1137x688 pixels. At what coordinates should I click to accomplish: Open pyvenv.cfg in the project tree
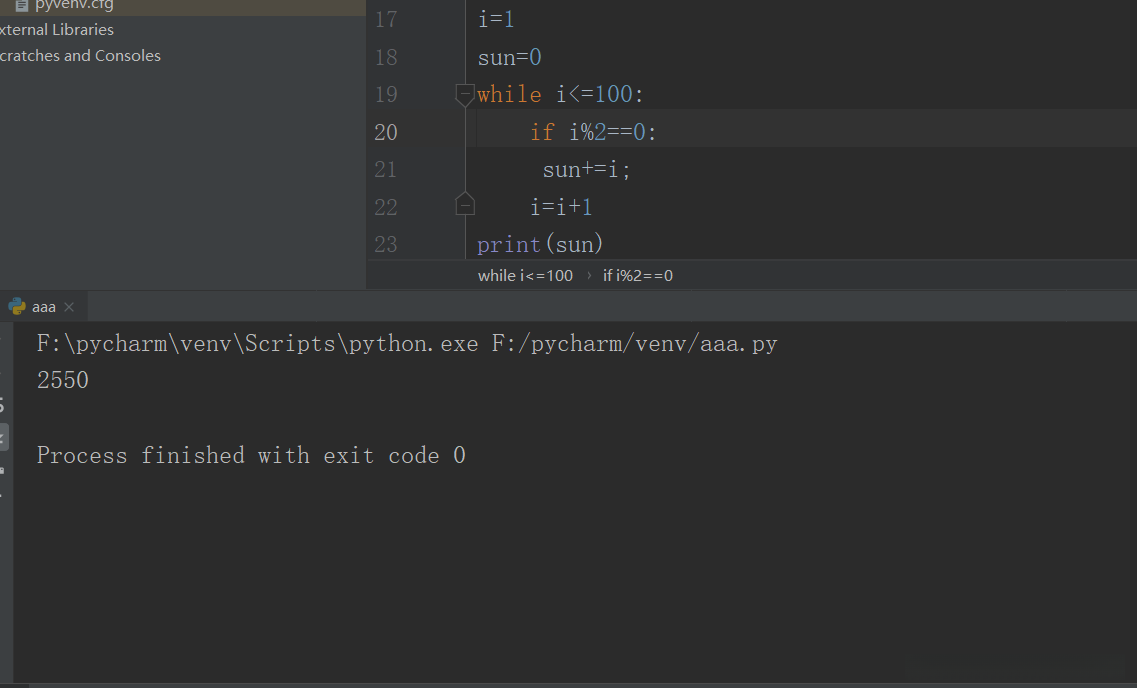coord(74,5)
